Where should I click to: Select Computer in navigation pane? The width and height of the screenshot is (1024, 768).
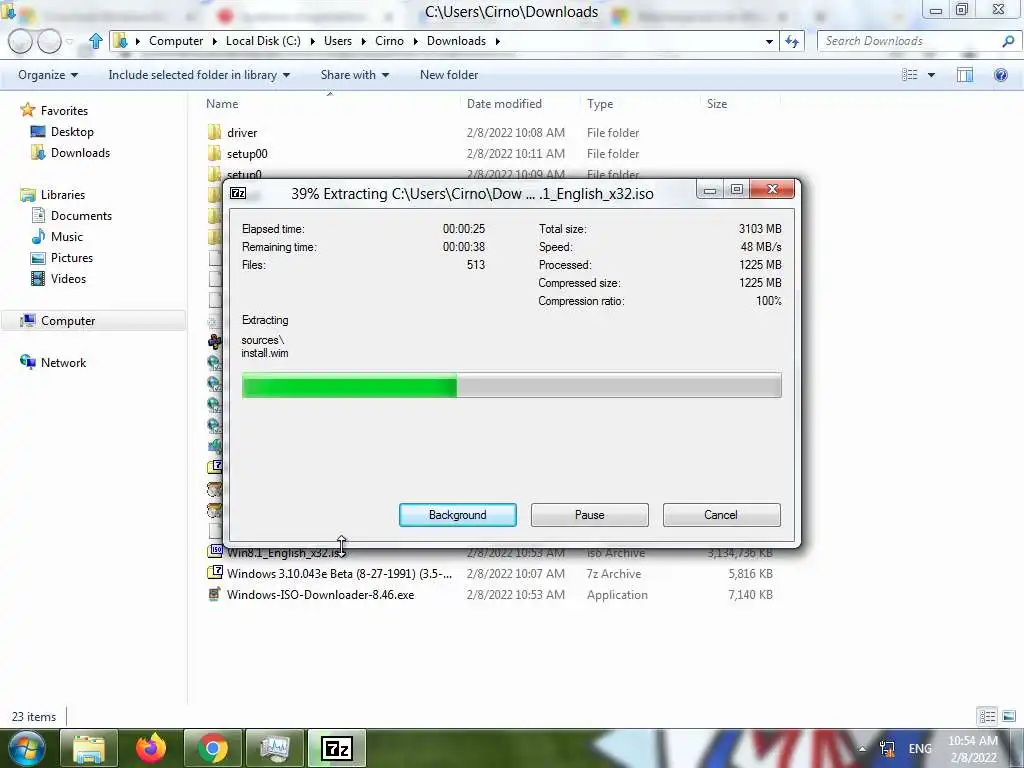pyautogui.click(x=68, y=321)
